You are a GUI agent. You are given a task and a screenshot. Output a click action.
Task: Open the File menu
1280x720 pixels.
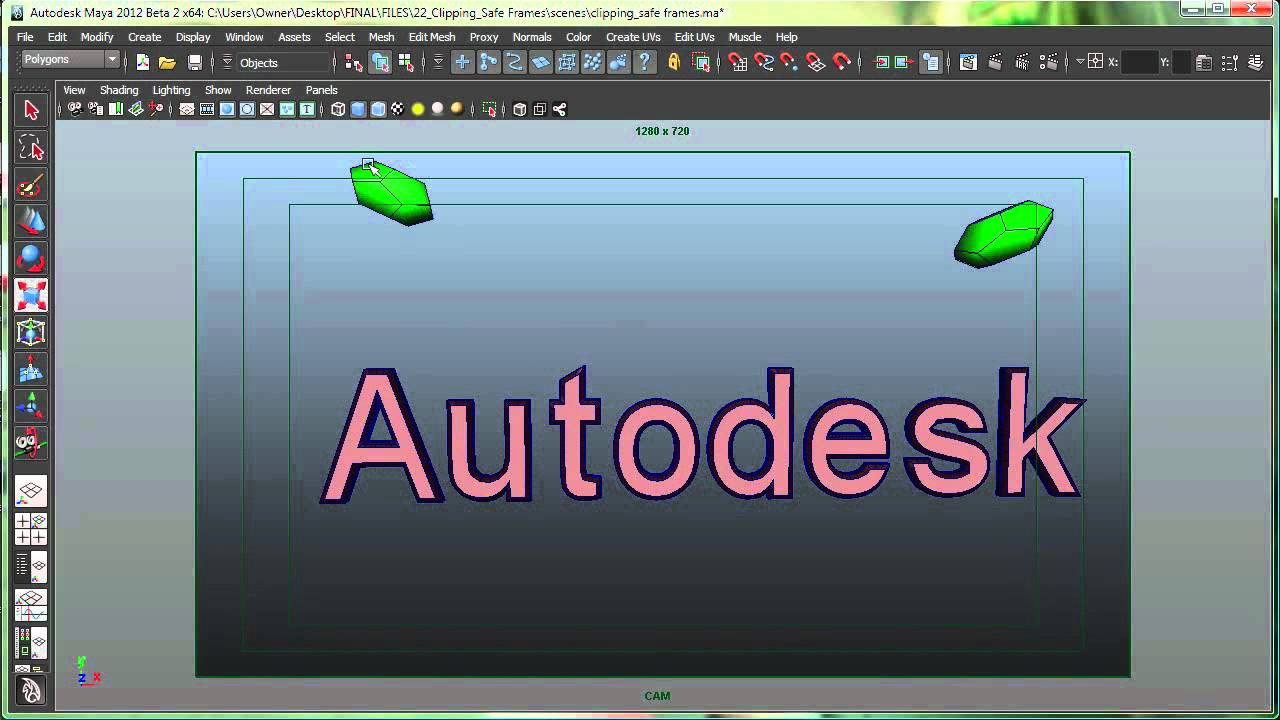click(25, 37)
